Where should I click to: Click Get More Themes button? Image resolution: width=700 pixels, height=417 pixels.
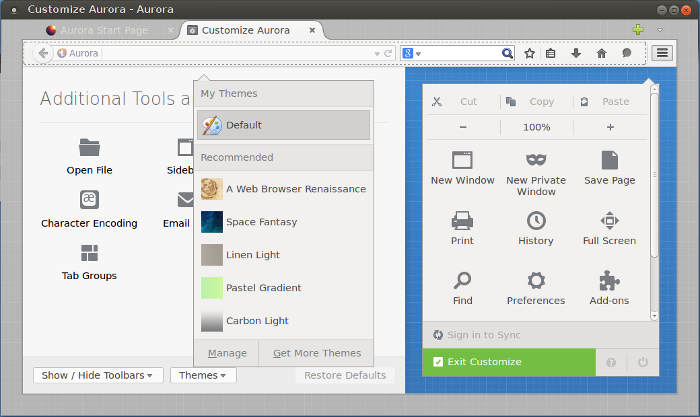click(317, 353)
